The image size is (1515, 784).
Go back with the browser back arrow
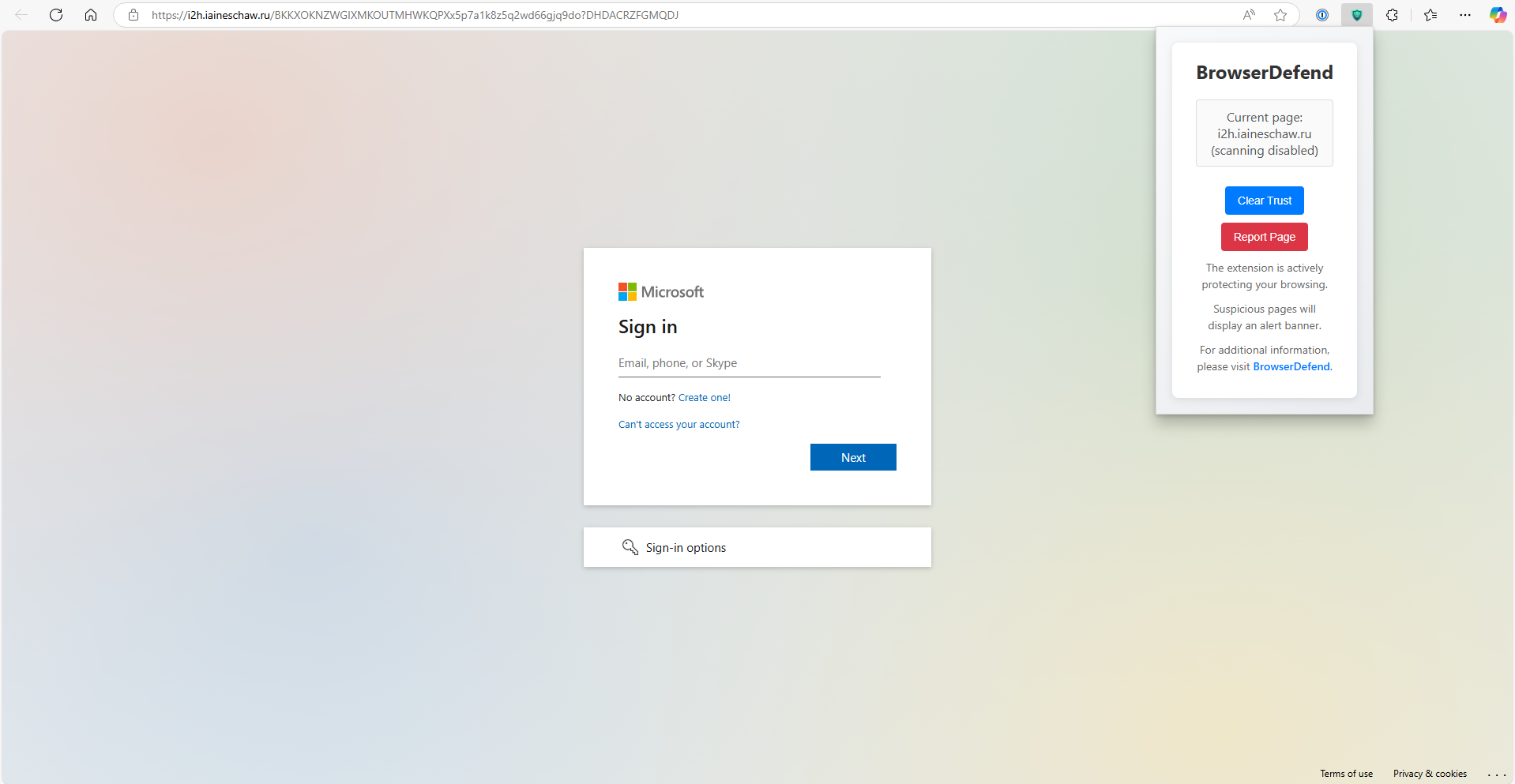(x=21, y=15)
